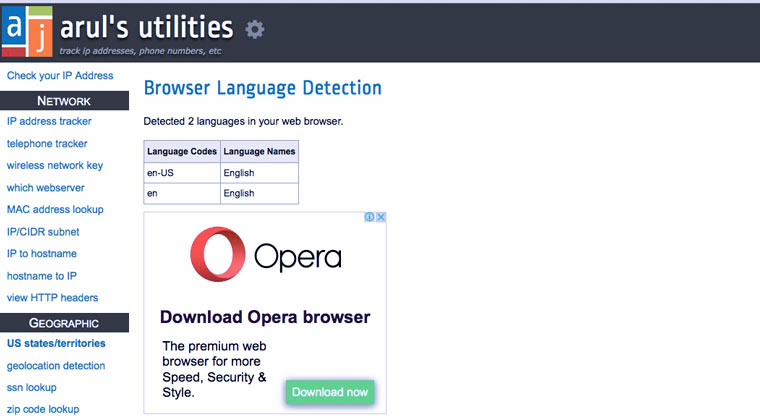Select the "en" language code cell
760x416 pixels.
tap(182, 193)
